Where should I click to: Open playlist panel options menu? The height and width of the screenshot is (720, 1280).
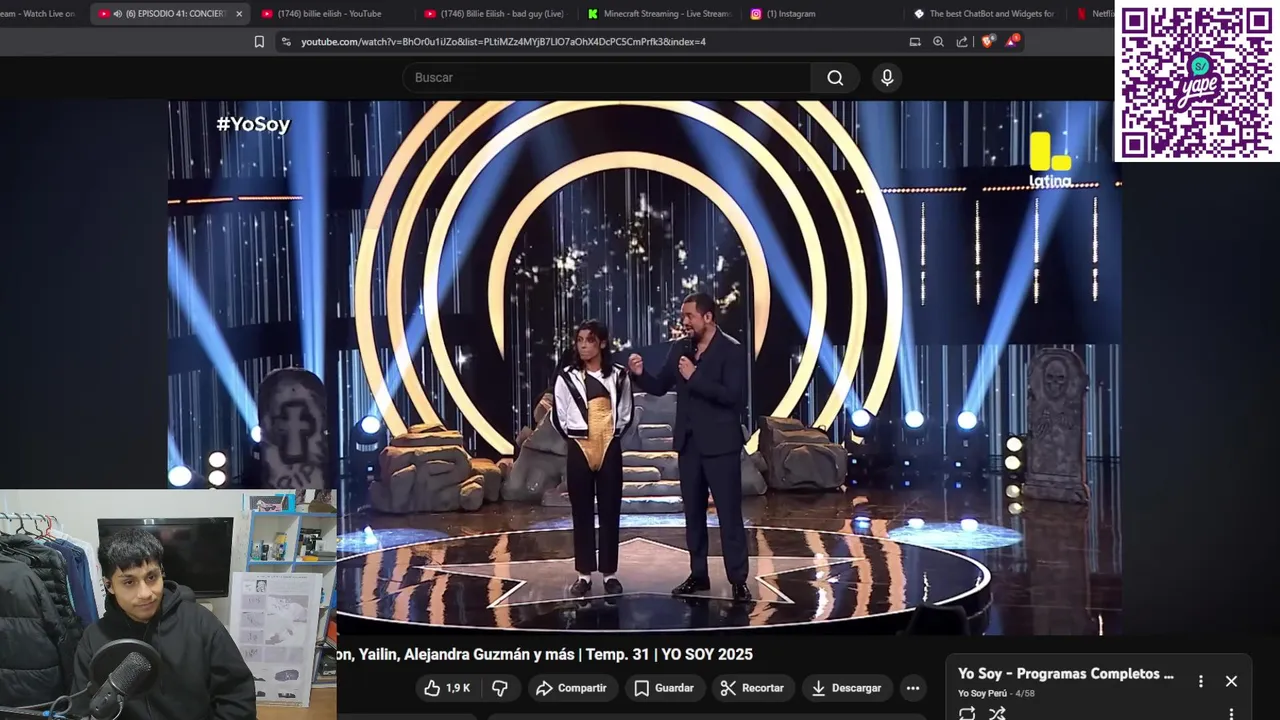[x=1201, y=681]
